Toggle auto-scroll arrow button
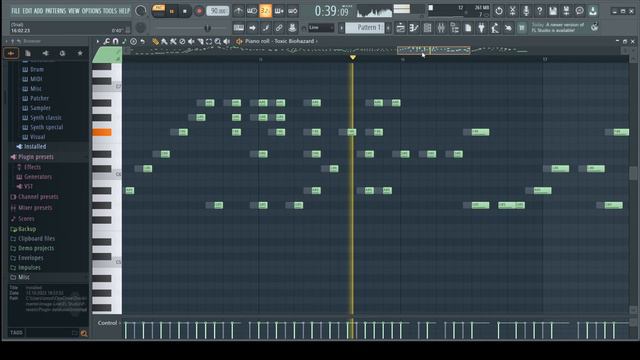 252,28
